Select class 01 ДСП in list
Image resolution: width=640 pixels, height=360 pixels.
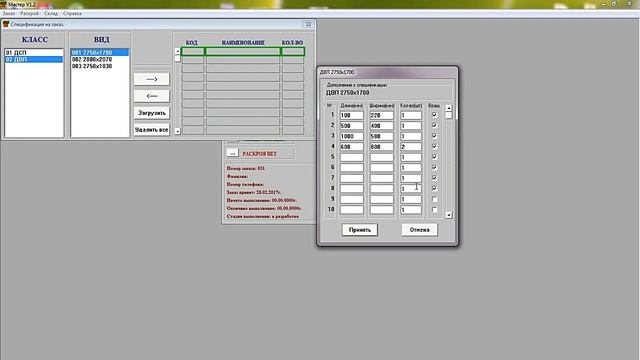[34, 53]
